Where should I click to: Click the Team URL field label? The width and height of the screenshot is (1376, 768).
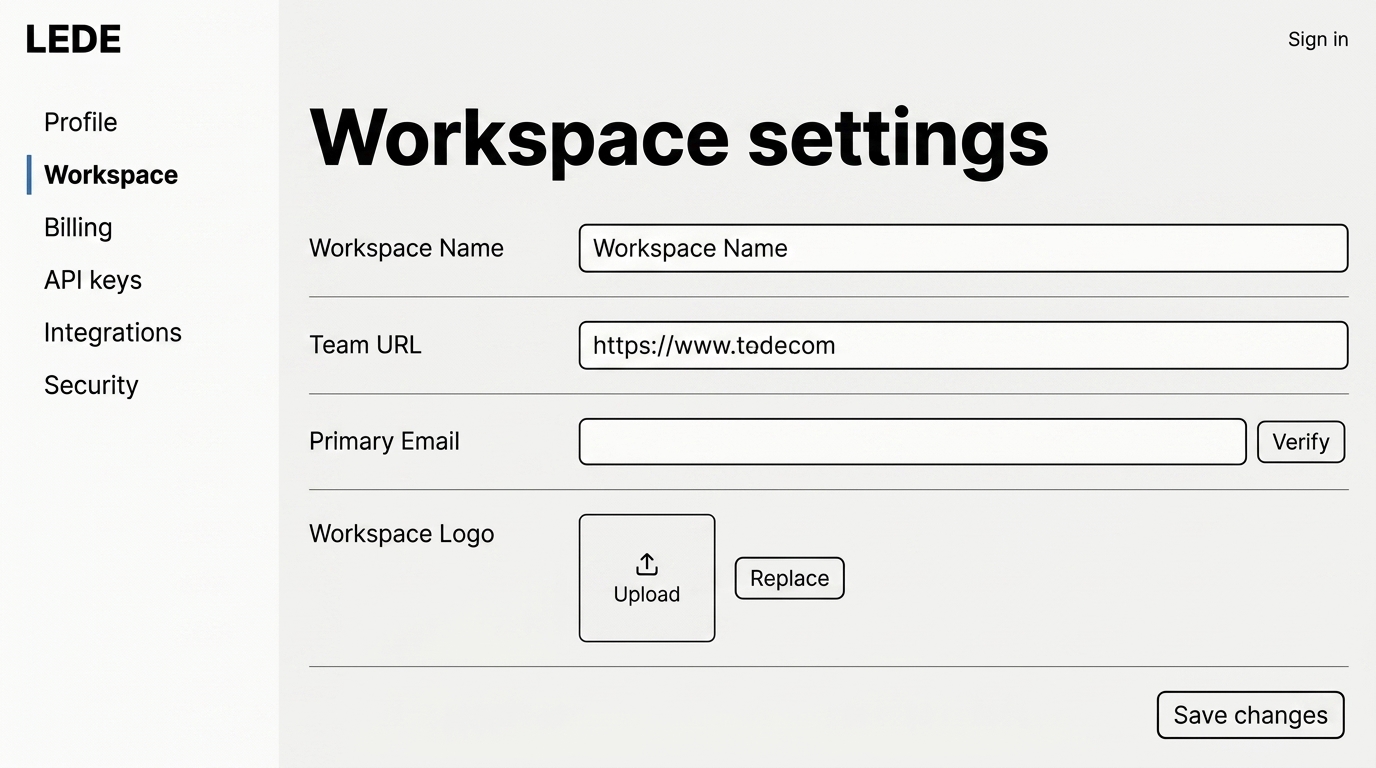point(365,345)
